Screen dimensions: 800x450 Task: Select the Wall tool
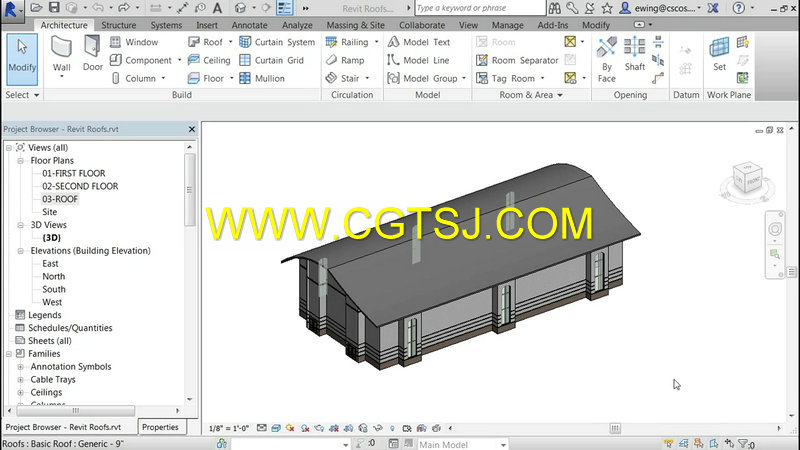[x=61, y=55]
